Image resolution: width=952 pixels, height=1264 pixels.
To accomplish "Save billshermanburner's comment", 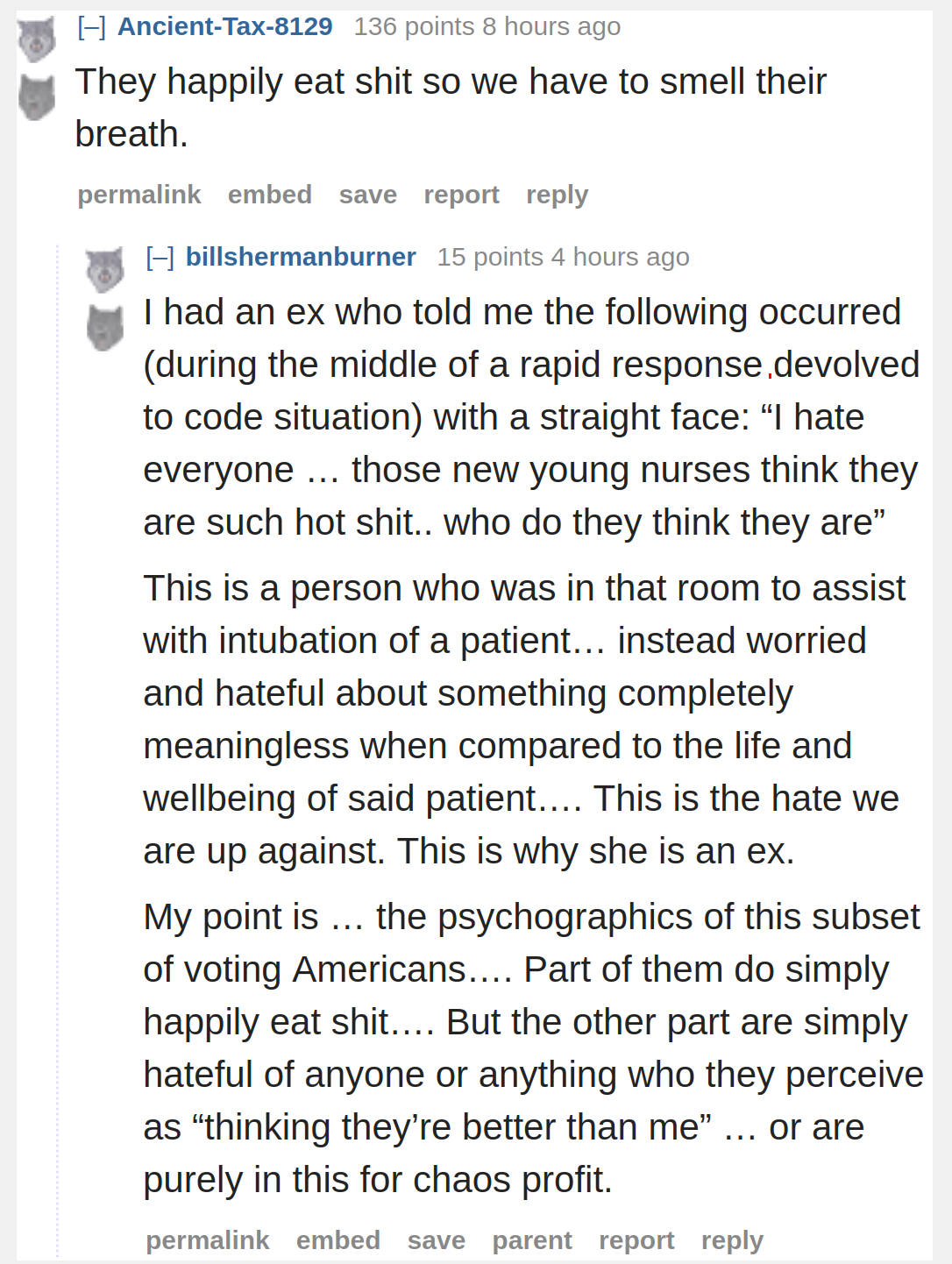I will 437,1240.
